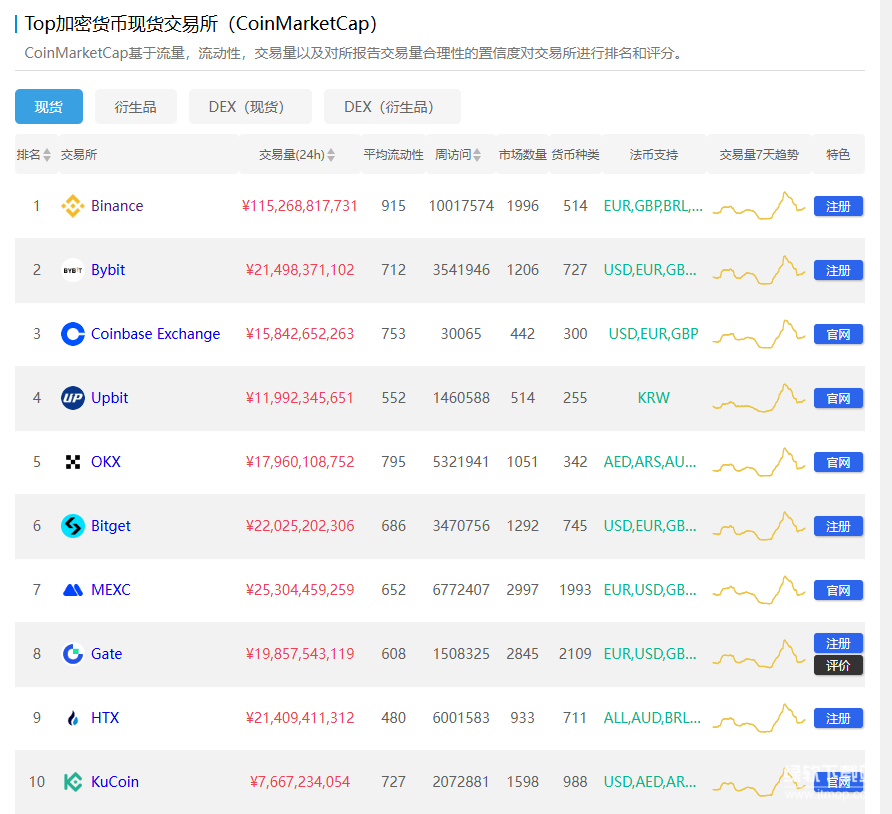Image resolution: width=892 pixels, height=814 pixels.
Task: Open the Upbit exchange link
Action: [x=110, y=398]
